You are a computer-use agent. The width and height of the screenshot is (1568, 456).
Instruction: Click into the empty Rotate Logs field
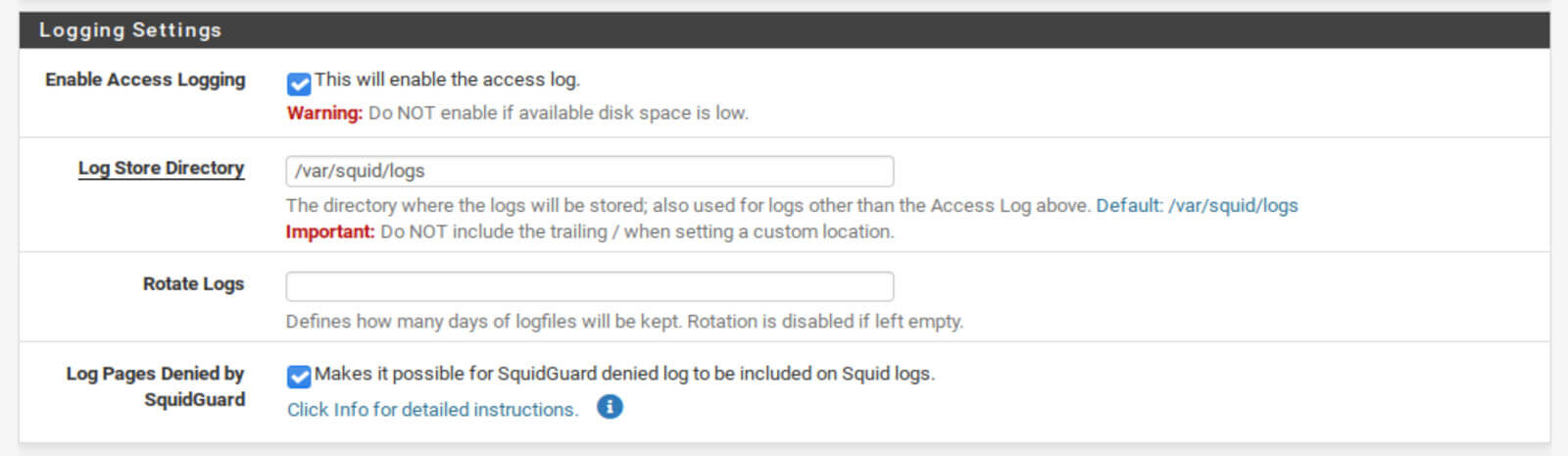click(x=590, y=286)
